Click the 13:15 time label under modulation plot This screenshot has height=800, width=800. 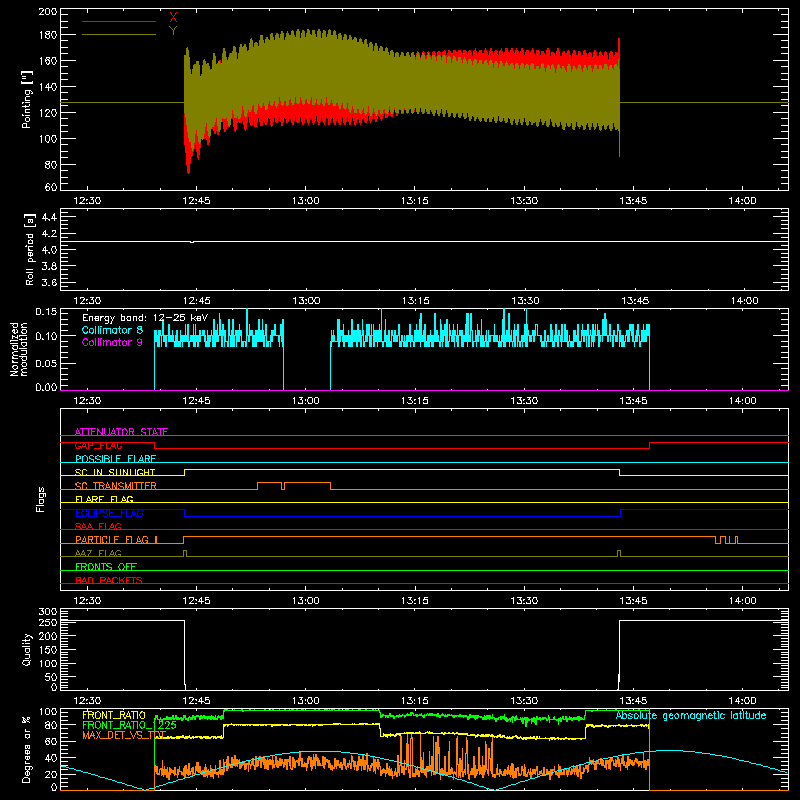[415, 401]
